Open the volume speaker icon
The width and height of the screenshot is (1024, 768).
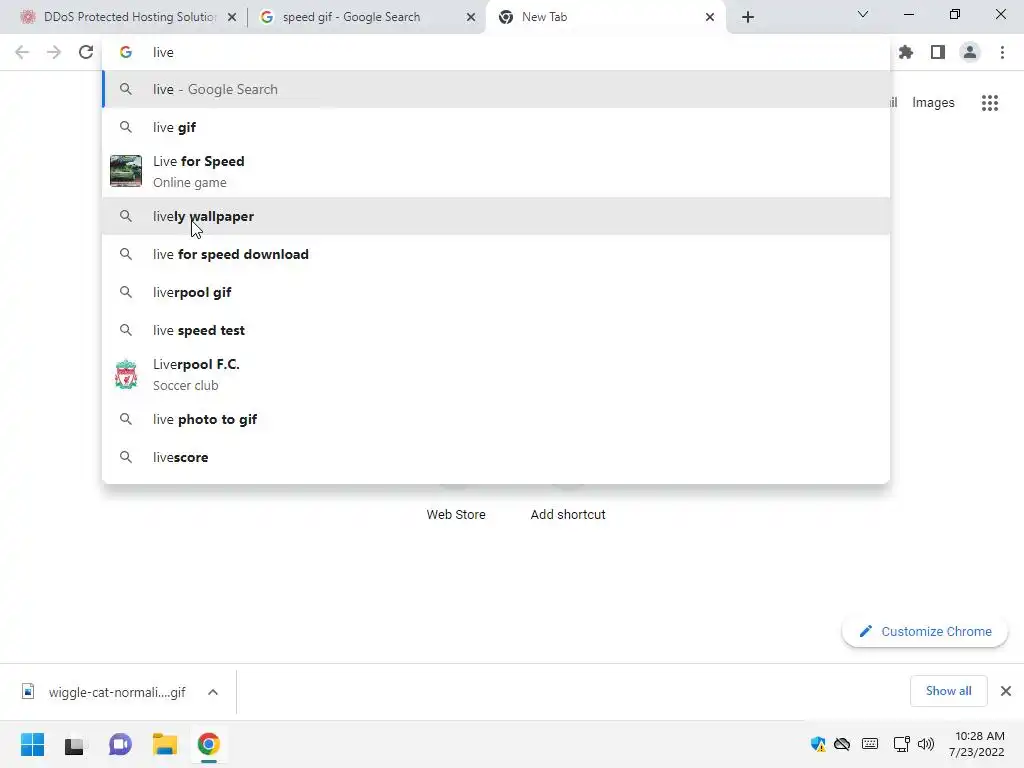(925, 744)
